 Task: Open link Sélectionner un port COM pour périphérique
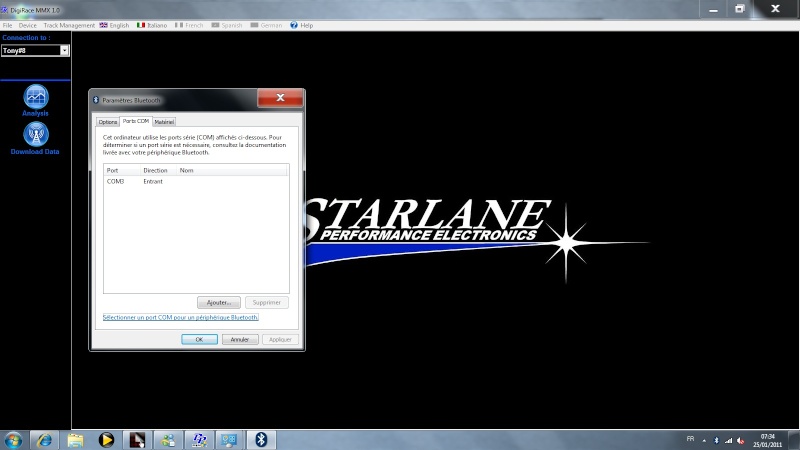[181, 317]
